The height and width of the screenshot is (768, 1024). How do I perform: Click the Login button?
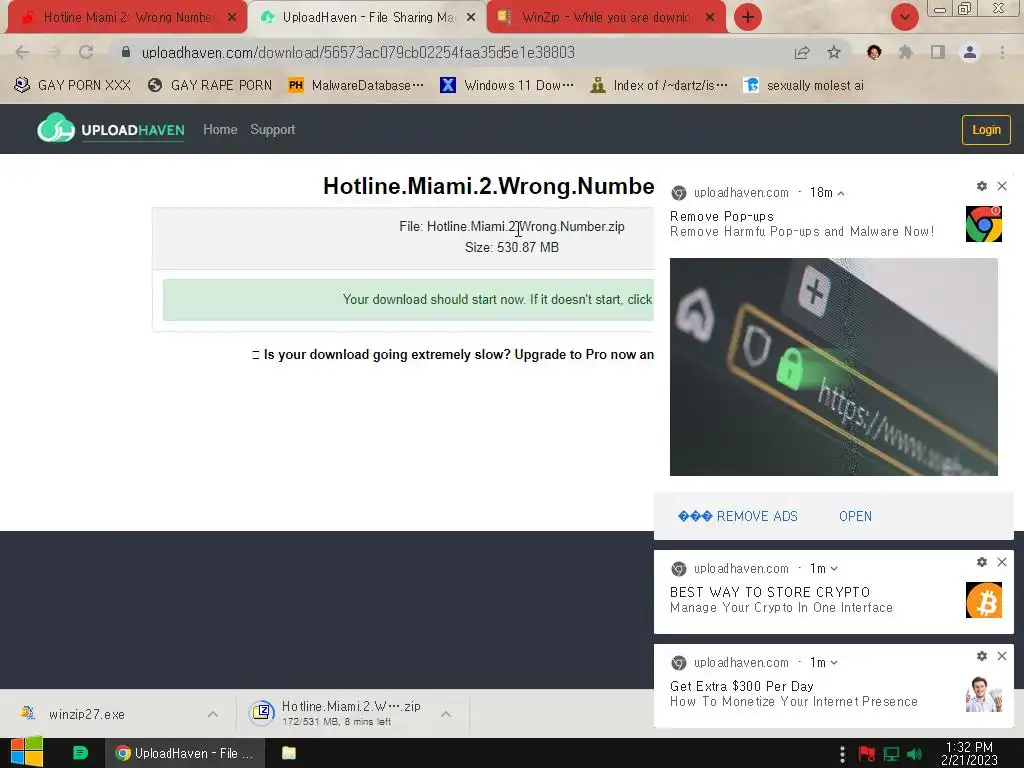(985, 129)
